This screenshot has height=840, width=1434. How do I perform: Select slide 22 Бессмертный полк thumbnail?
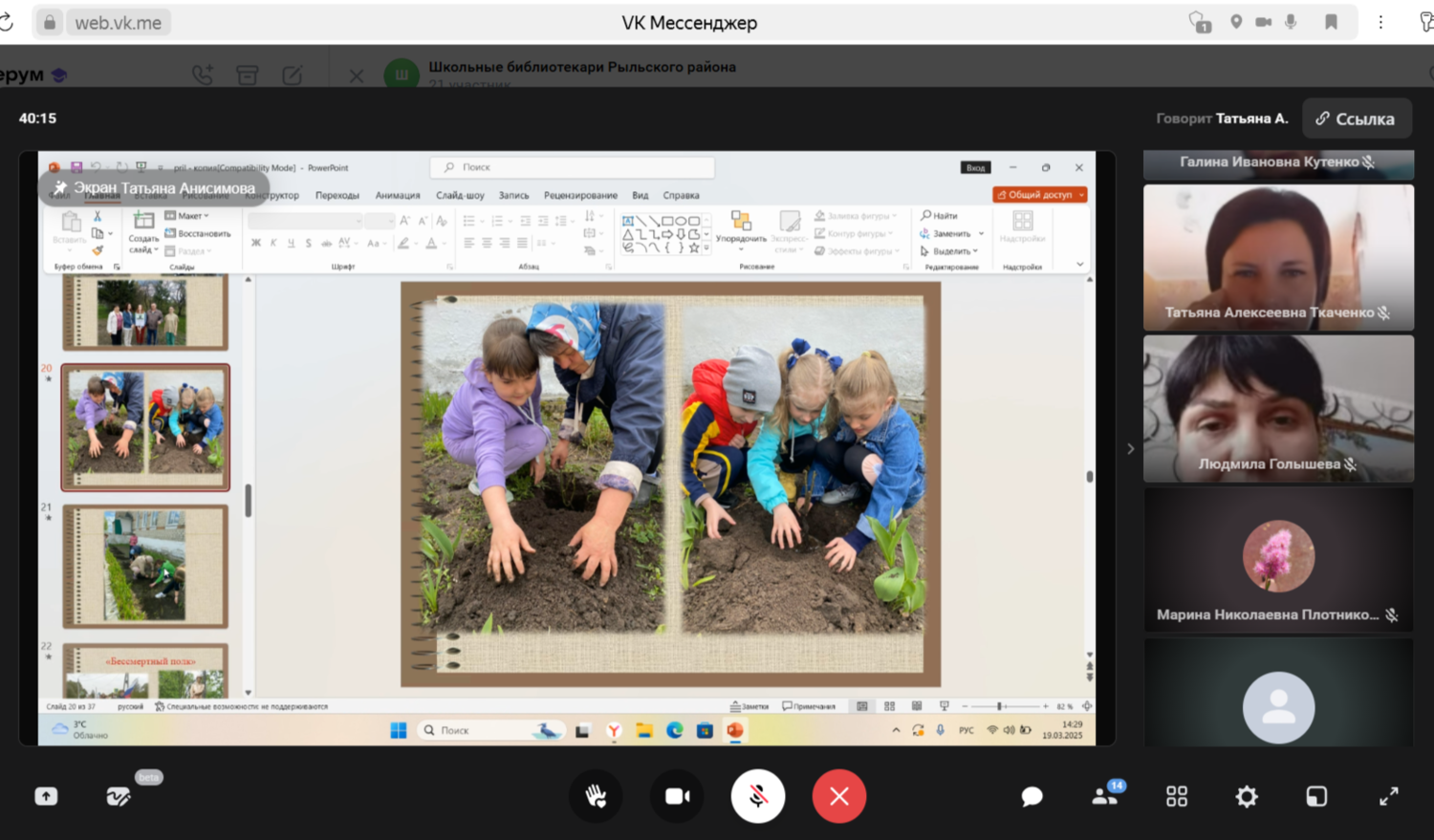(145, 671)
